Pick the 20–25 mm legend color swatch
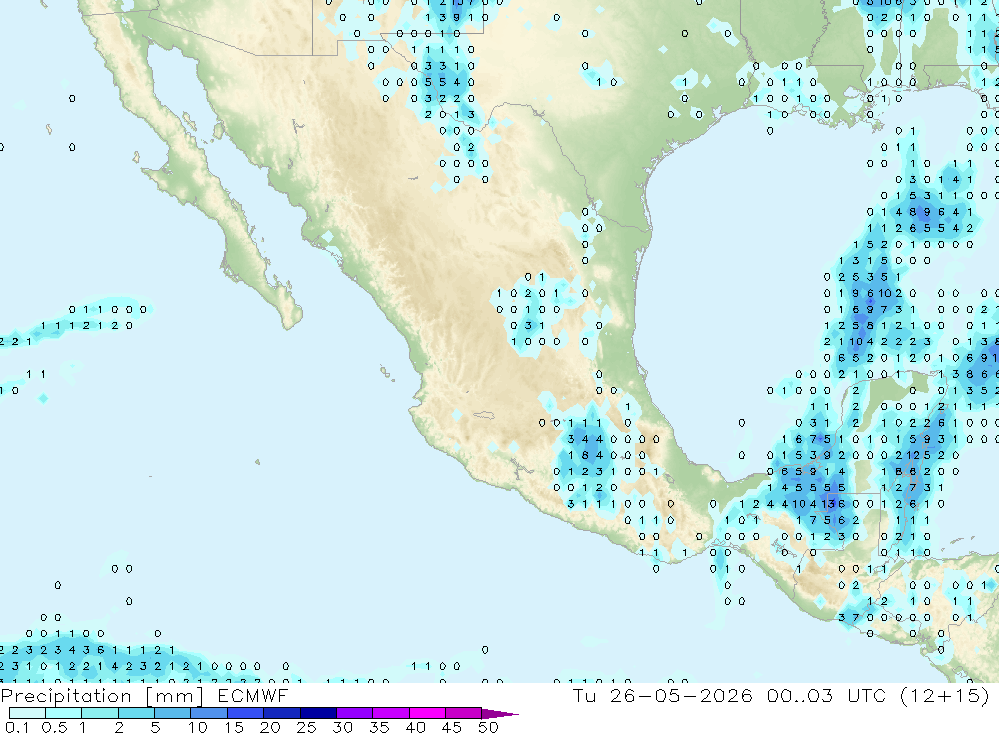This screenshot has width=1000, height=733. [x=282, y=713]
